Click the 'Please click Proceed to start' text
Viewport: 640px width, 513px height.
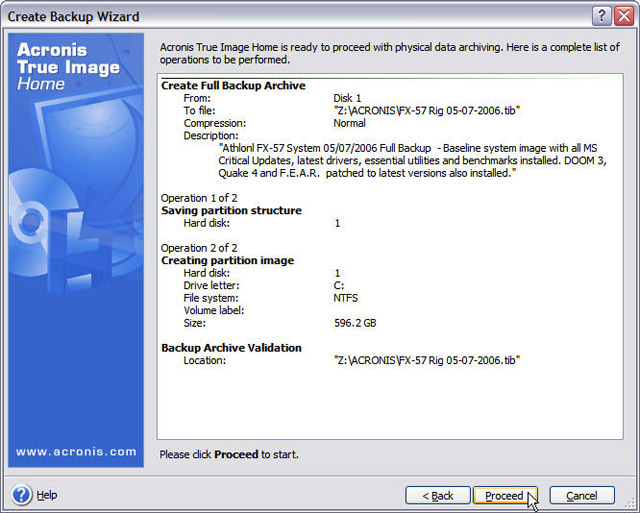(229, 454)
